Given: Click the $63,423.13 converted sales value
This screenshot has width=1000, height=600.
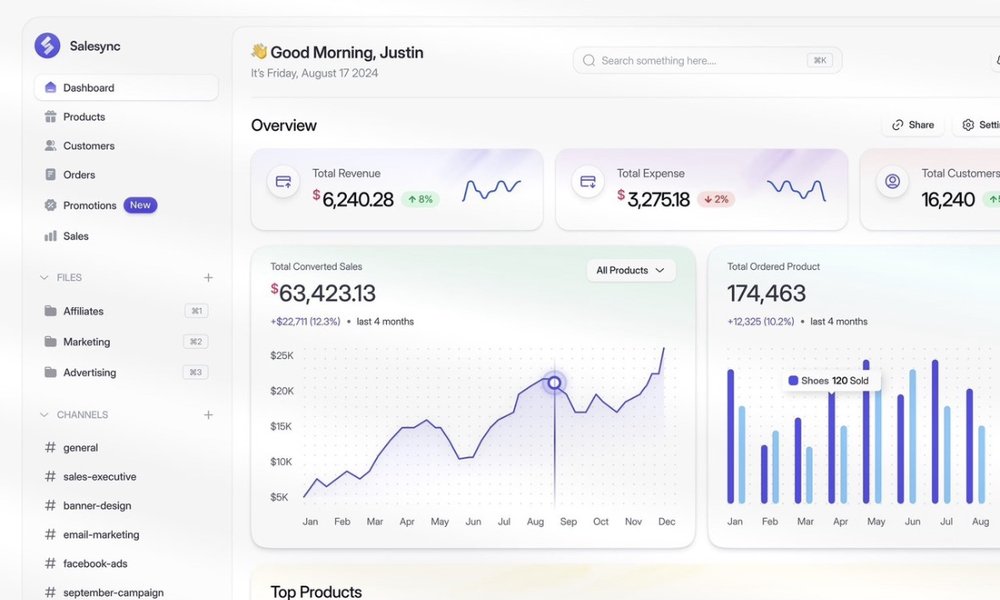Looking at the screenshot, I should tap(323, 293).
